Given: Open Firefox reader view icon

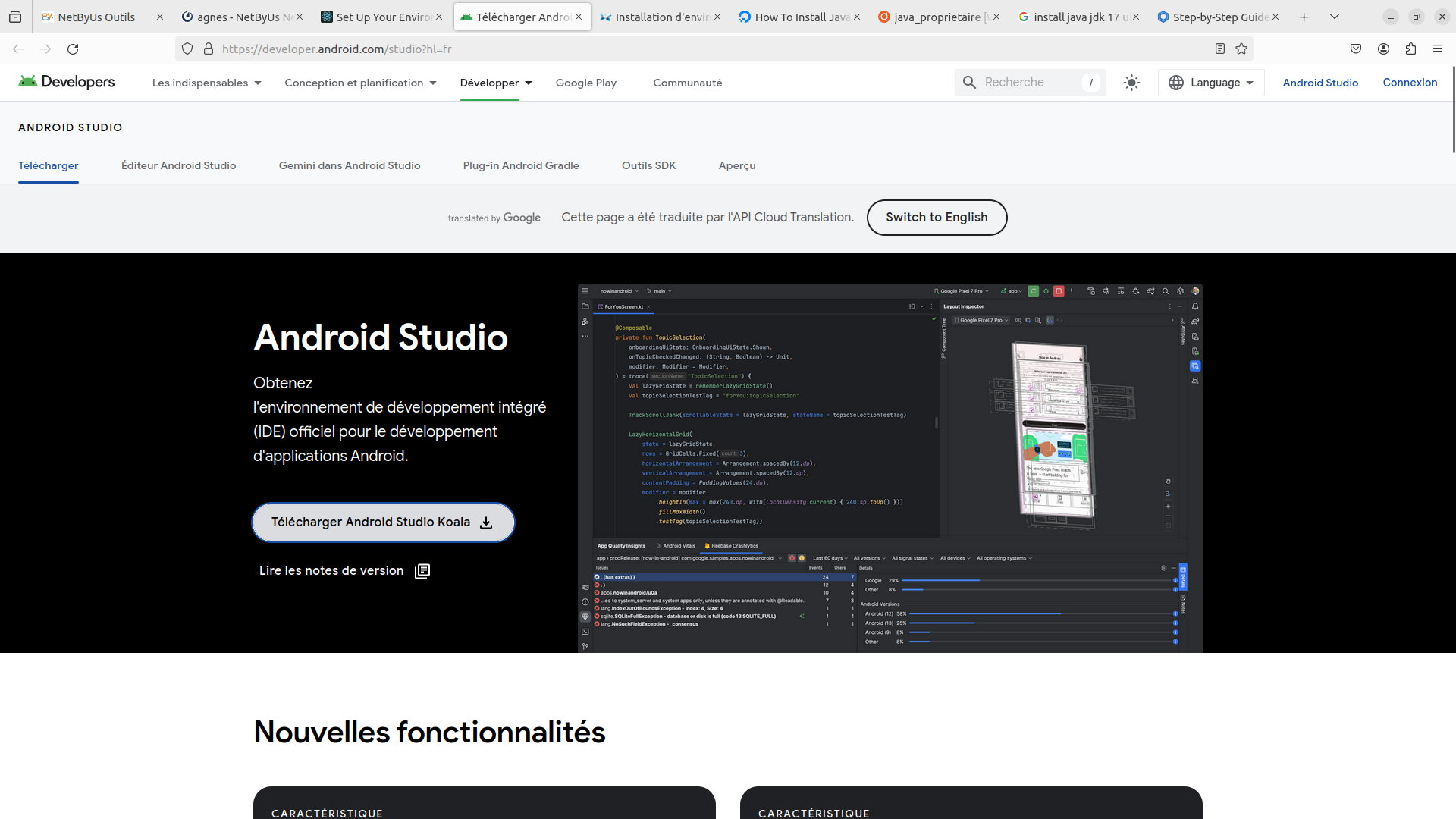Looking at the screenshot, I should tap(1220, 49).
